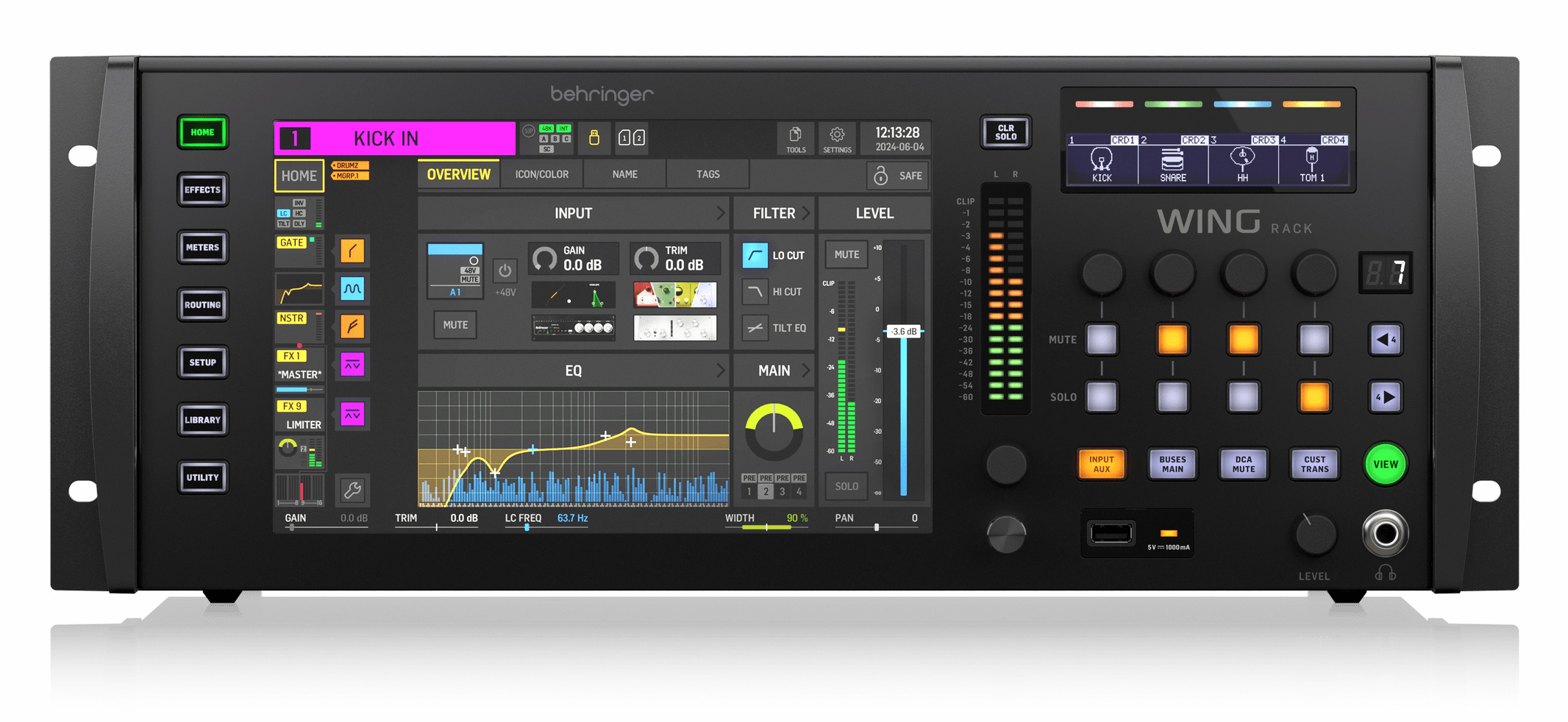
Task: Click the -3.6 dB level fader handle
Action: [904, 332]
